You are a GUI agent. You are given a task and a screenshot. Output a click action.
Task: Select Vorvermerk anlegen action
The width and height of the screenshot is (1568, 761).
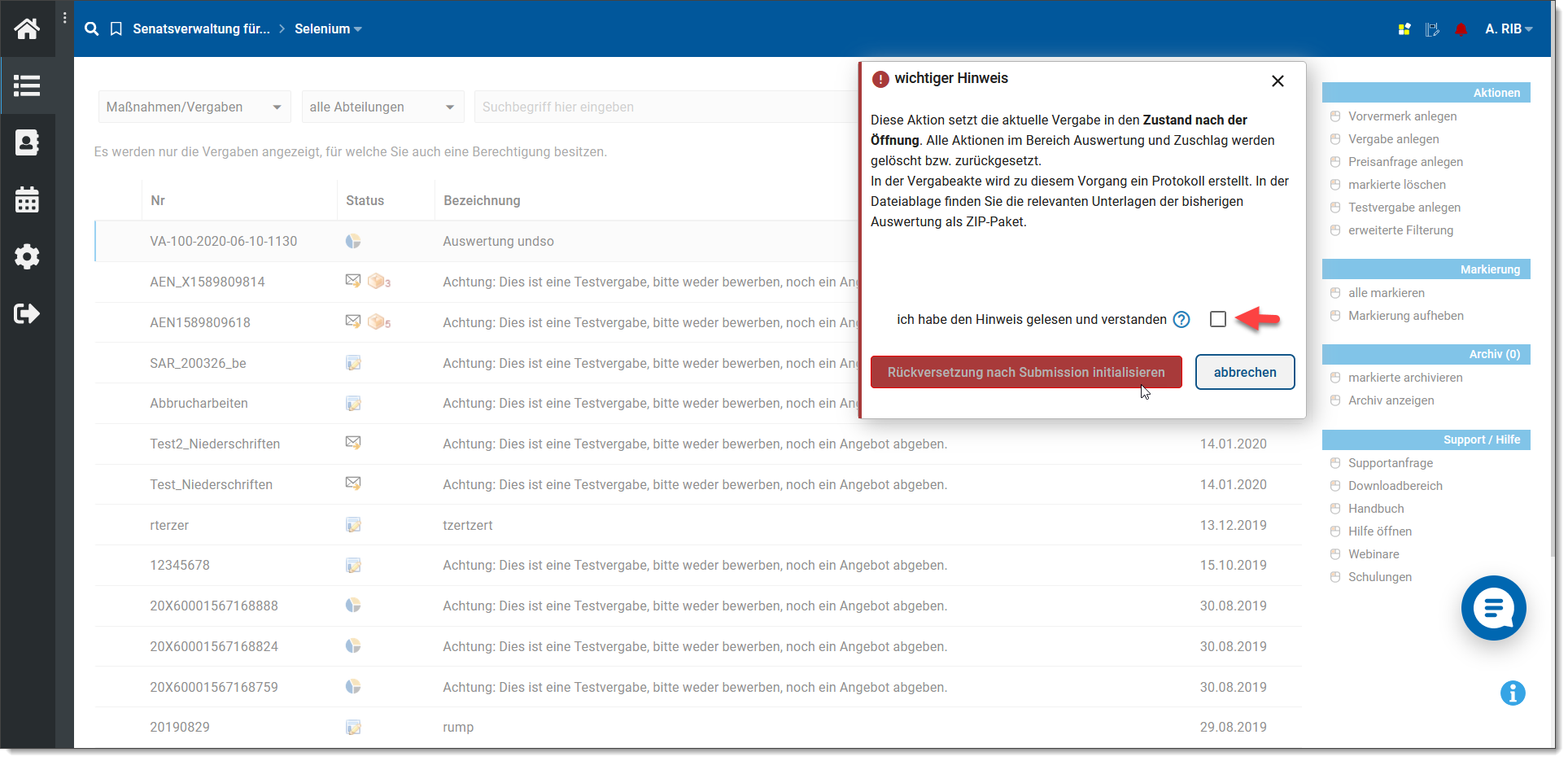(x=1402, y=116)
